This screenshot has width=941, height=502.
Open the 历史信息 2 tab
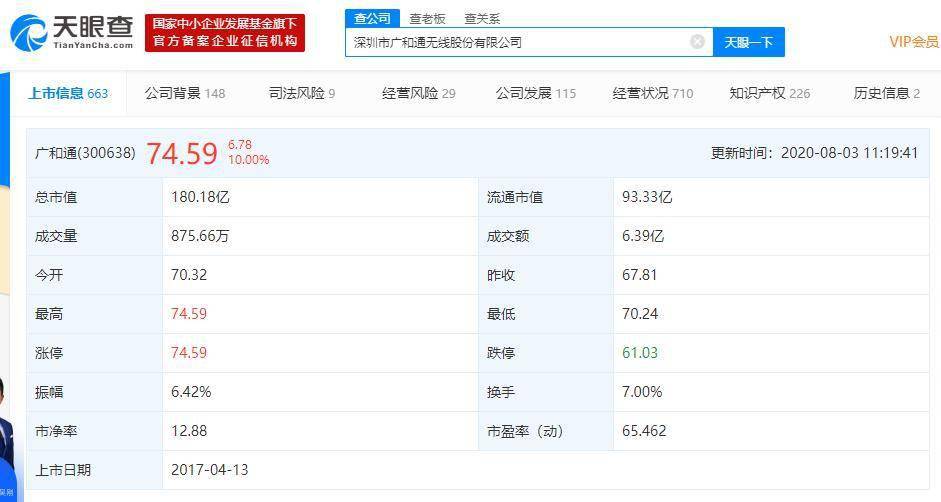coord(886,93)
